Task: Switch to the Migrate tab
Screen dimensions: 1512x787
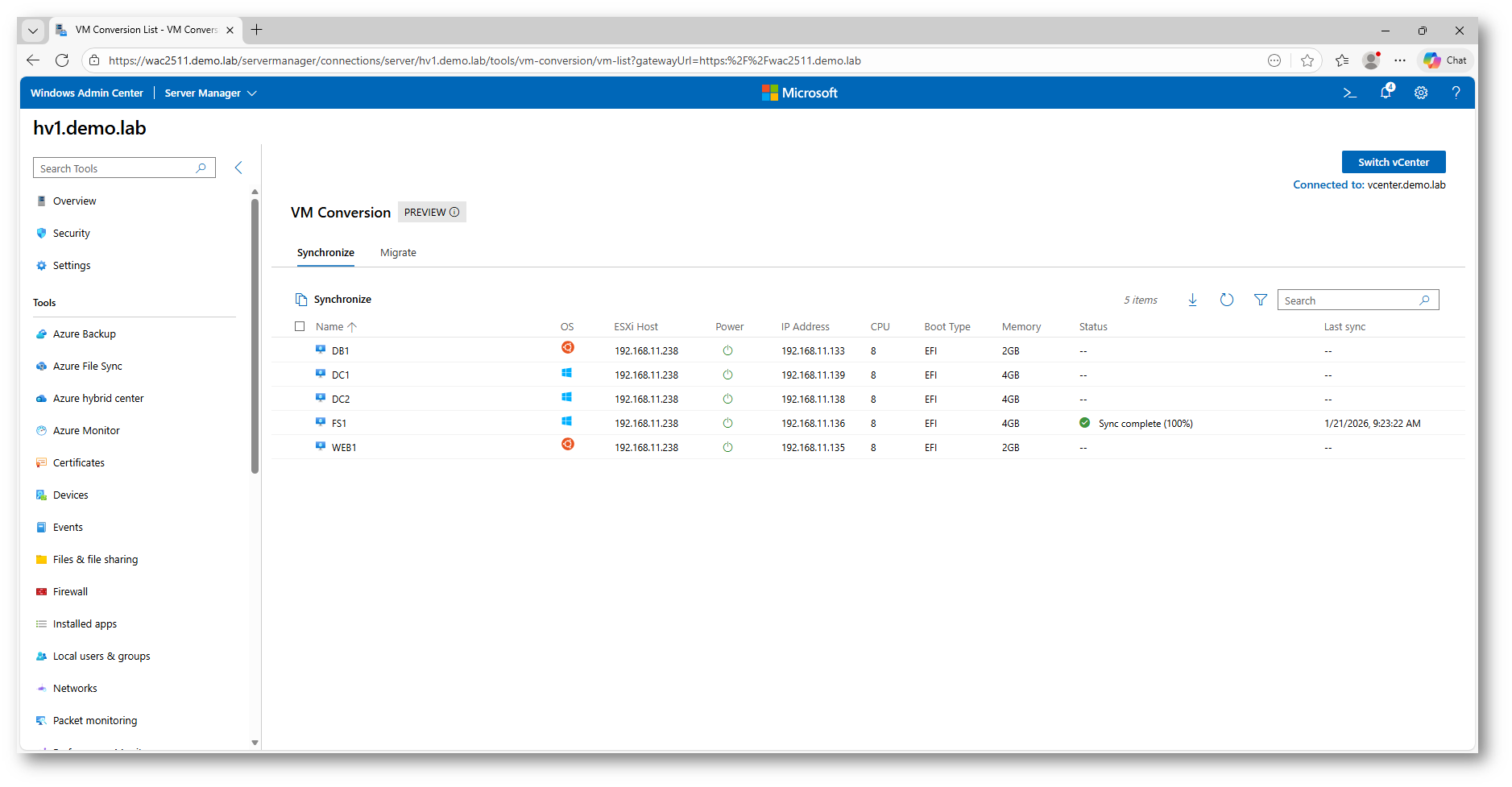Action: [398, 253]
